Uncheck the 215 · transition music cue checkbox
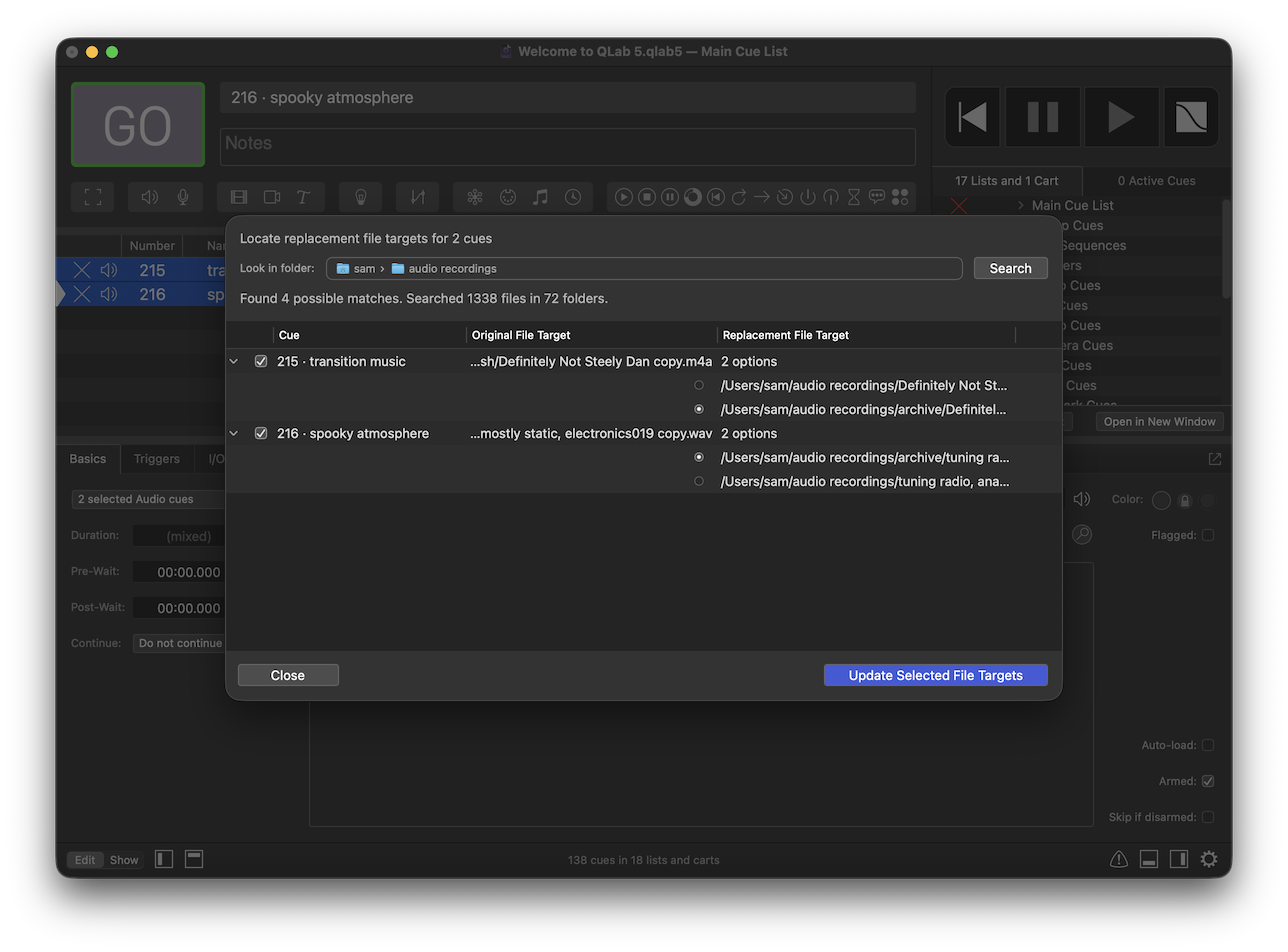 tap(261, 361)
